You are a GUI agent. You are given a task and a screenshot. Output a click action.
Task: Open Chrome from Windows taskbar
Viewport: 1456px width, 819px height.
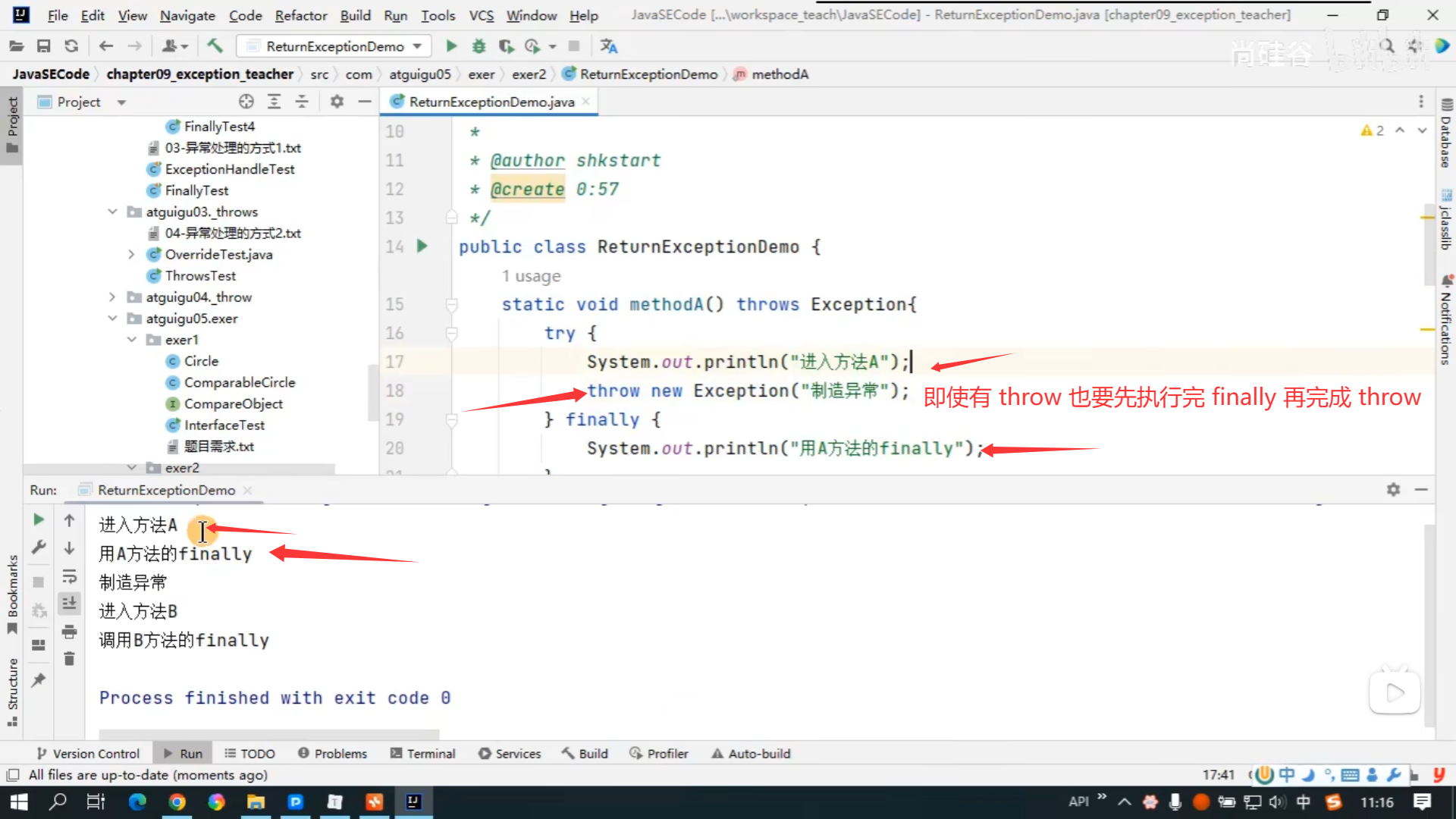[x=177, y=802]
